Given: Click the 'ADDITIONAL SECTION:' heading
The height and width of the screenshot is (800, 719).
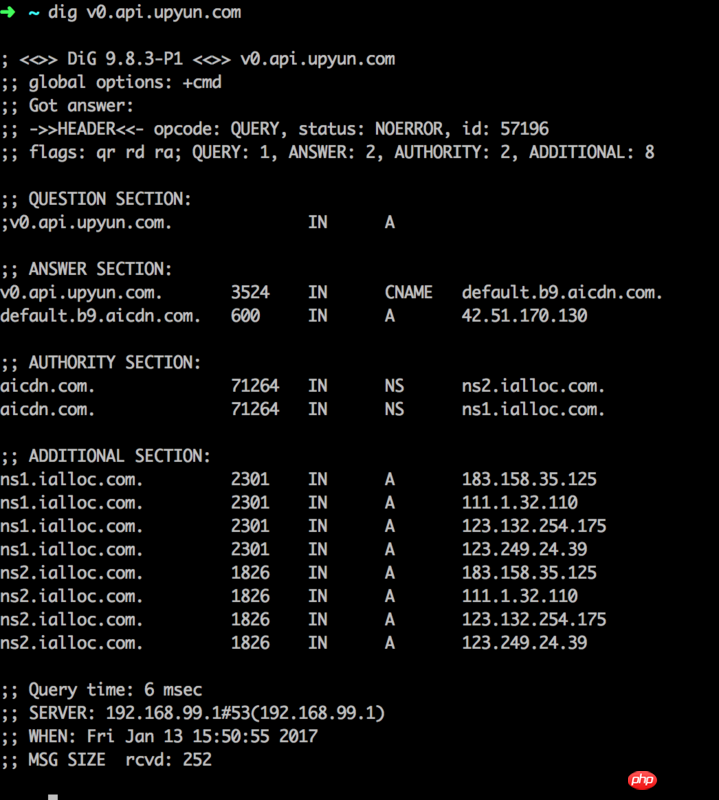Looking at the screenshot, I should tap(119, 456).
